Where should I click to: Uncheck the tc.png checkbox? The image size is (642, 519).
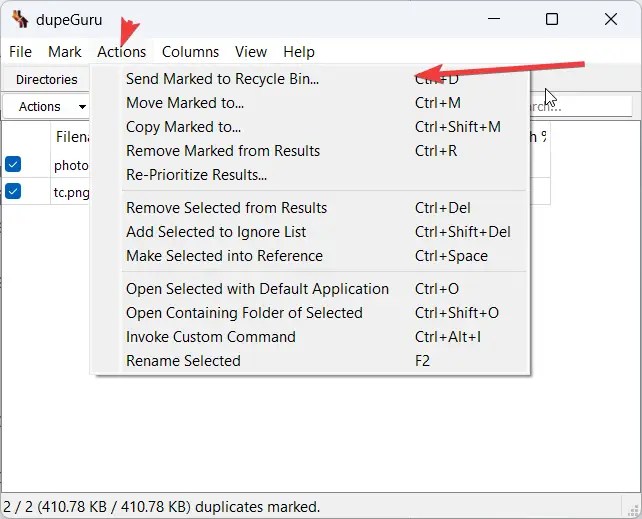tap(13, 191)
